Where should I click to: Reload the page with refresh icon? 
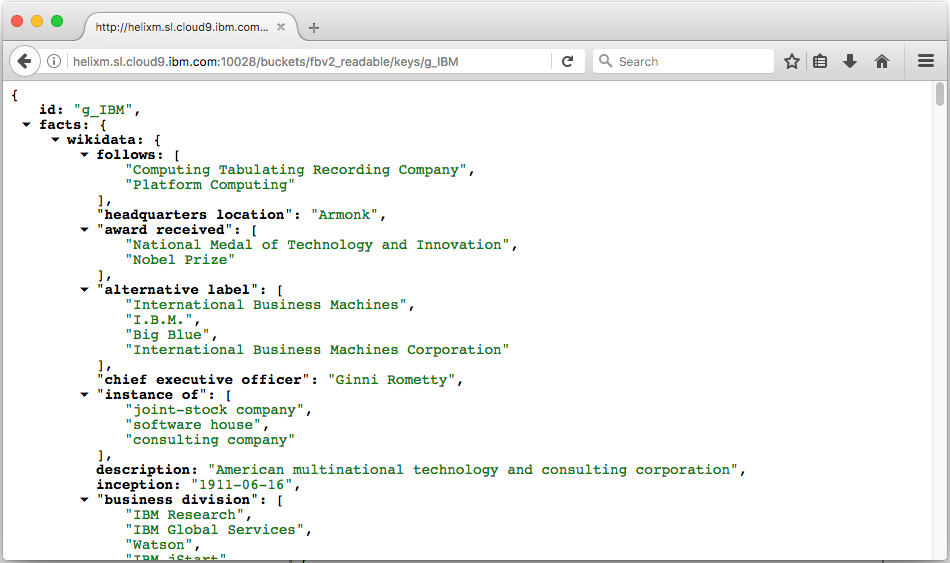point(567,61)
